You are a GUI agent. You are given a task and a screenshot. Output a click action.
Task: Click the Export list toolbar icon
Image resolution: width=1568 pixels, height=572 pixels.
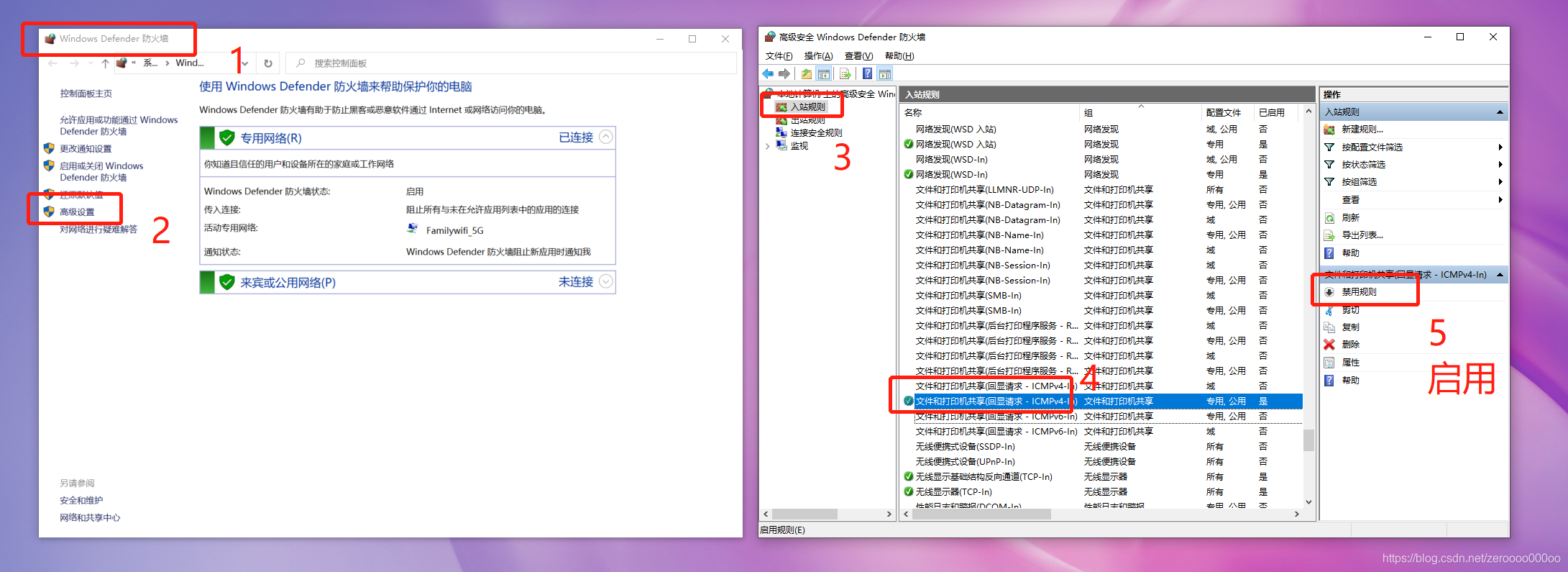coord(845,74)
